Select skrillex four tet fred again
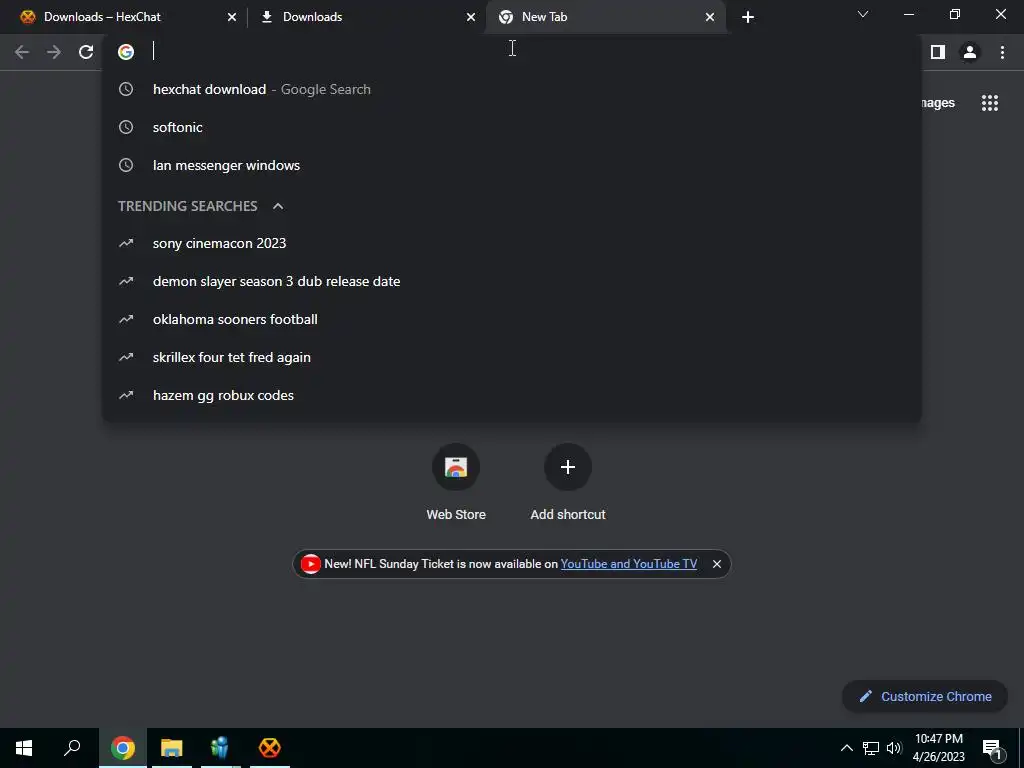 click(x=511, y=357)
